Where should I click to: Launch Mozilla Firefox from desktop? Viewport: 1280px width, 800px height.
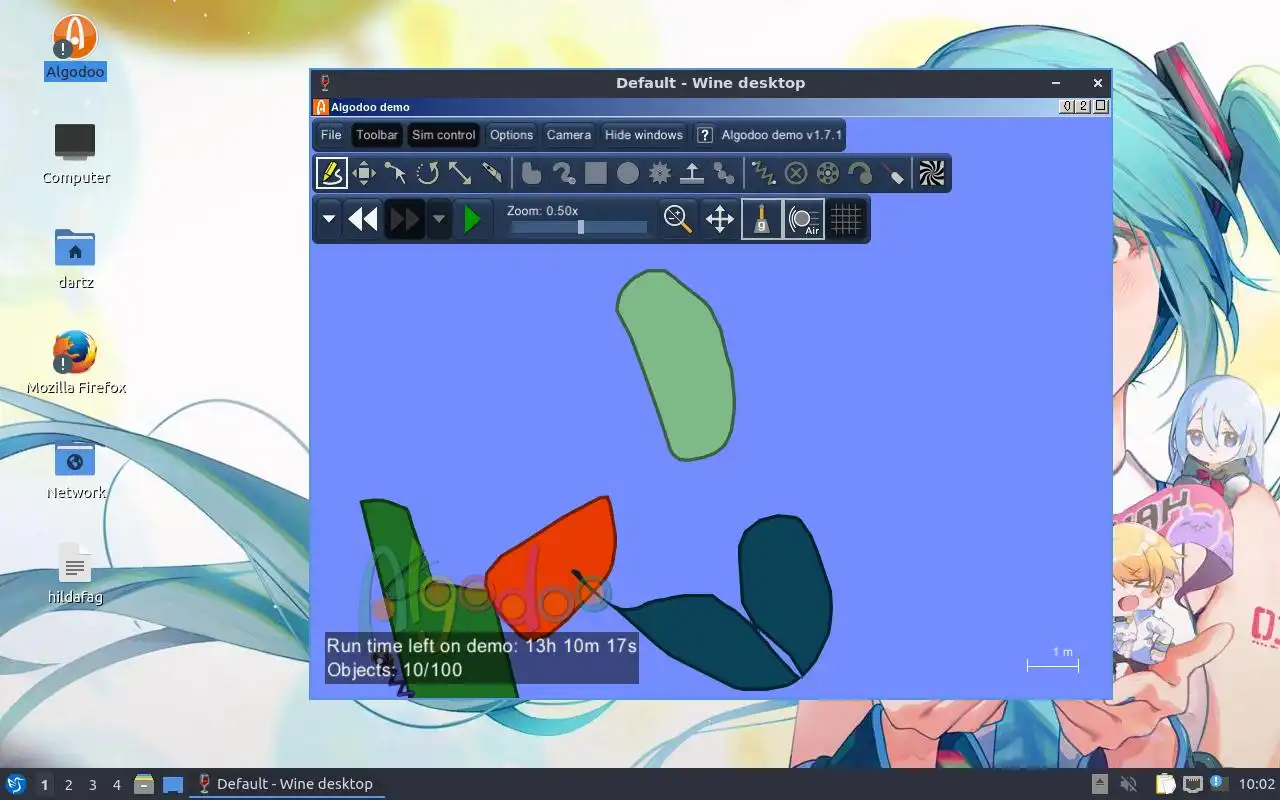tap(76, 363)
